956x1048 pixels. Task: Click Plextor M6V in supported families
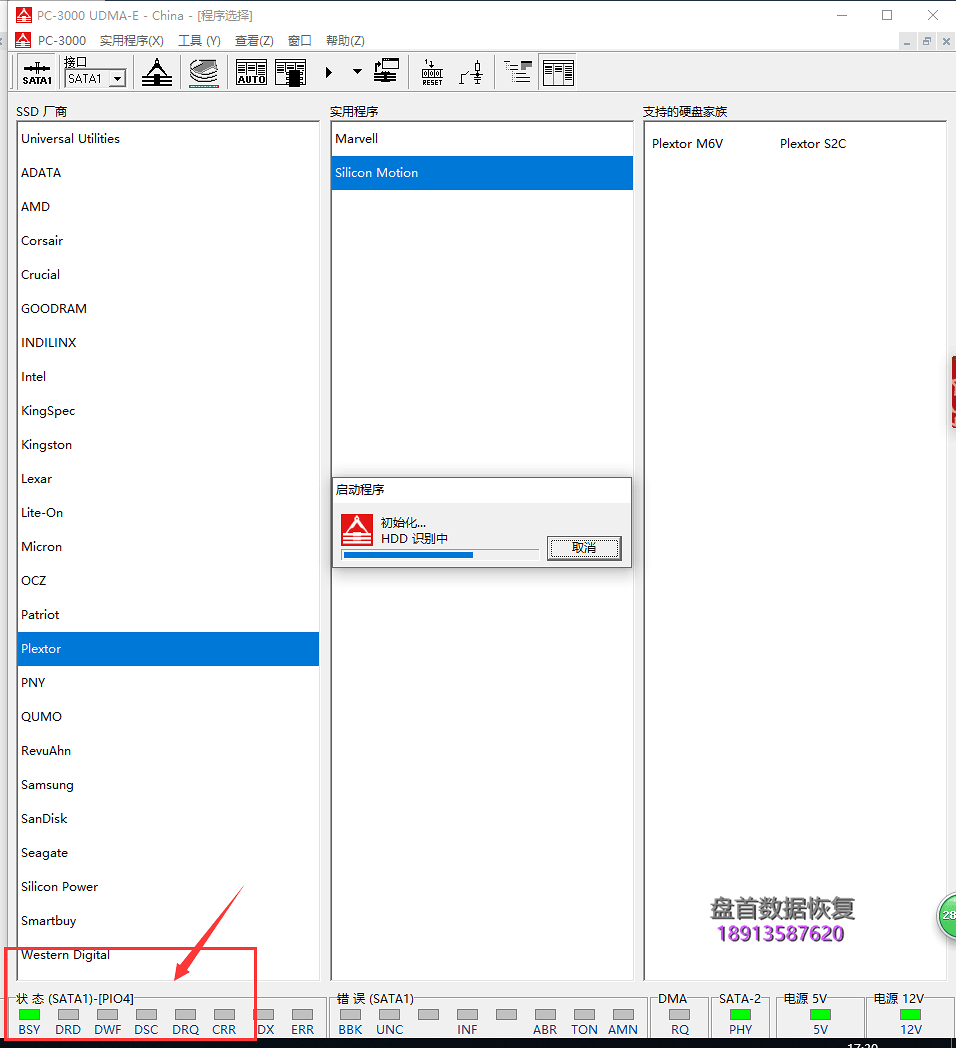687,144
